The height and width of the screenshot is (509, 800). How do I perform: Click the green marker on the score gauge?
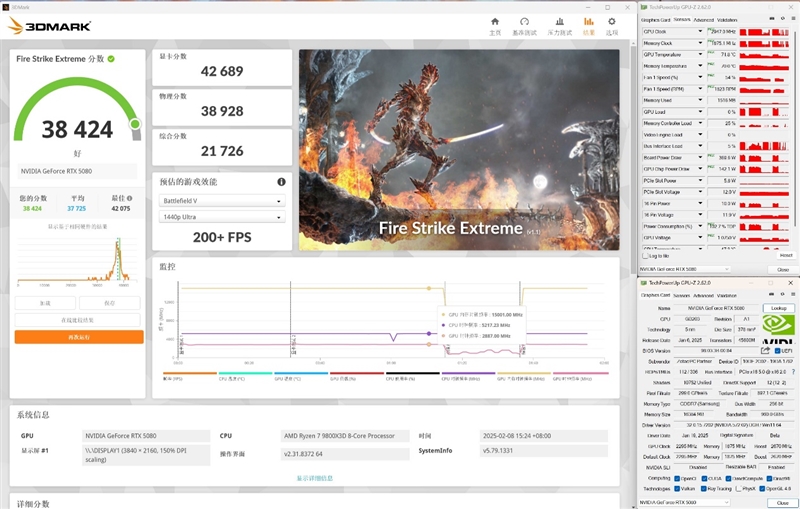click(135, 124)
